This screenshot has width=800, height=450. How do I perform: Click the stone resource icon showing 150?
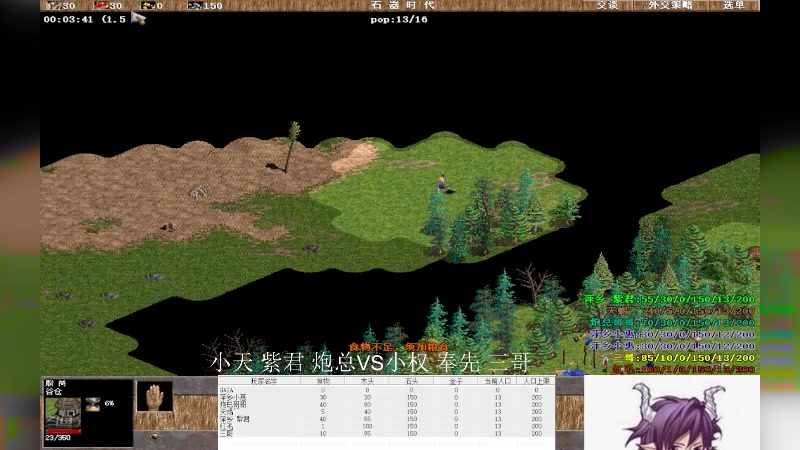(194, 6)
